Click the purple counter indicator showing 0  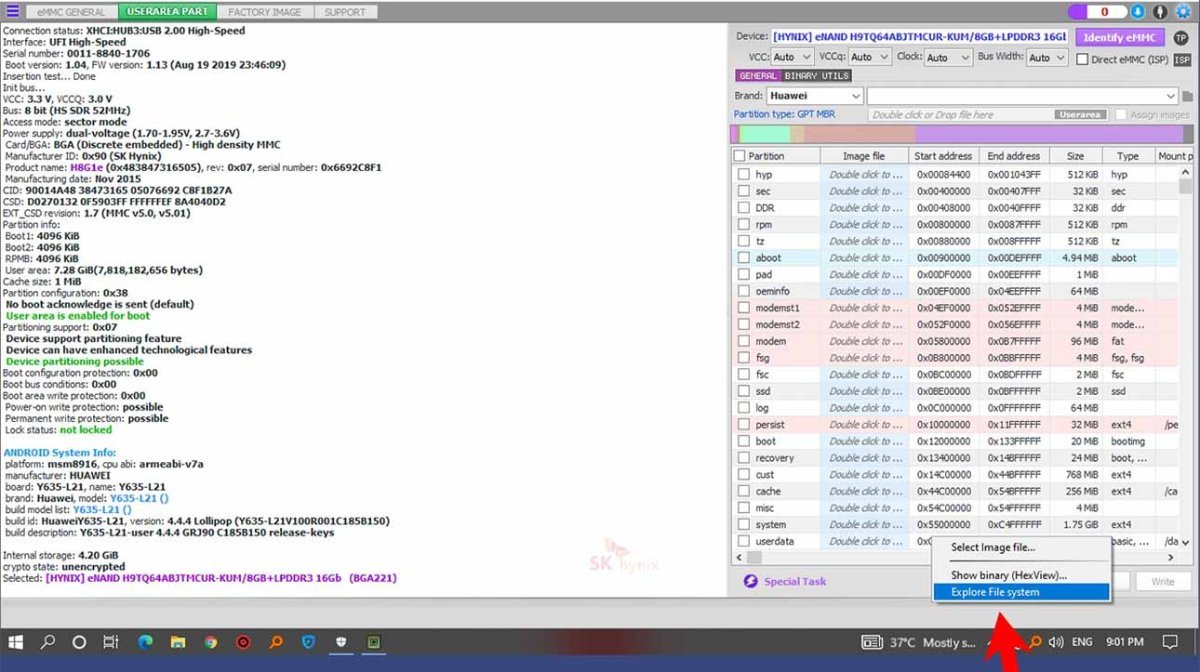[x=1096, y=12]
